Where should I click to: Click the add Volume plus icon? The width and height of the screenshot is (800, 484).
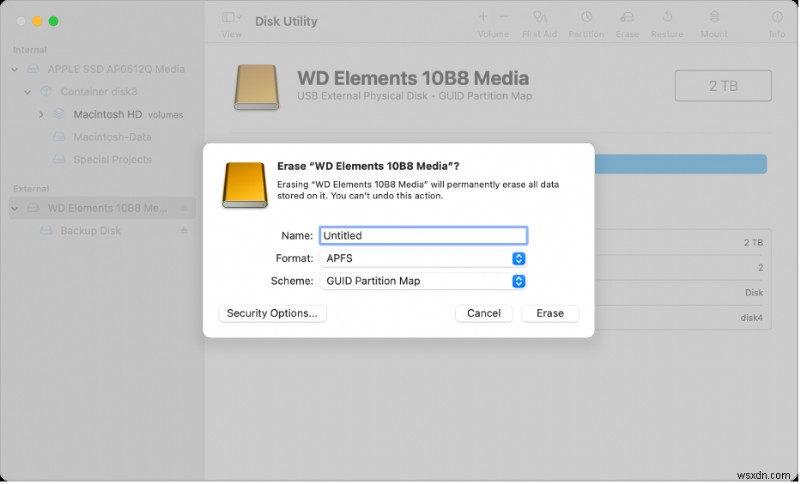coord(483,17)
